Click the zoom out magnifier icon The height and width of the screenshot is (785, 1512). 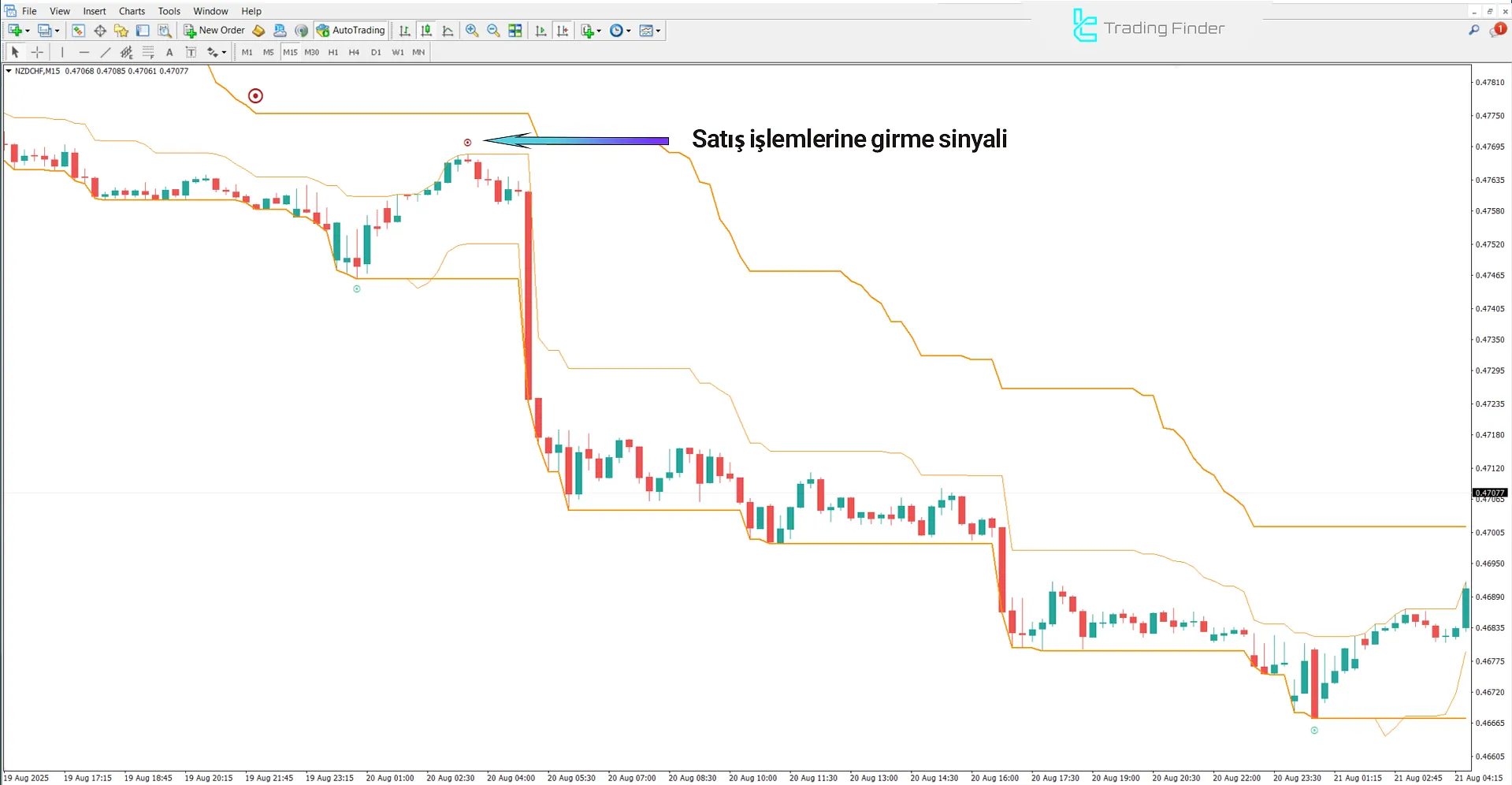[493, 31]
